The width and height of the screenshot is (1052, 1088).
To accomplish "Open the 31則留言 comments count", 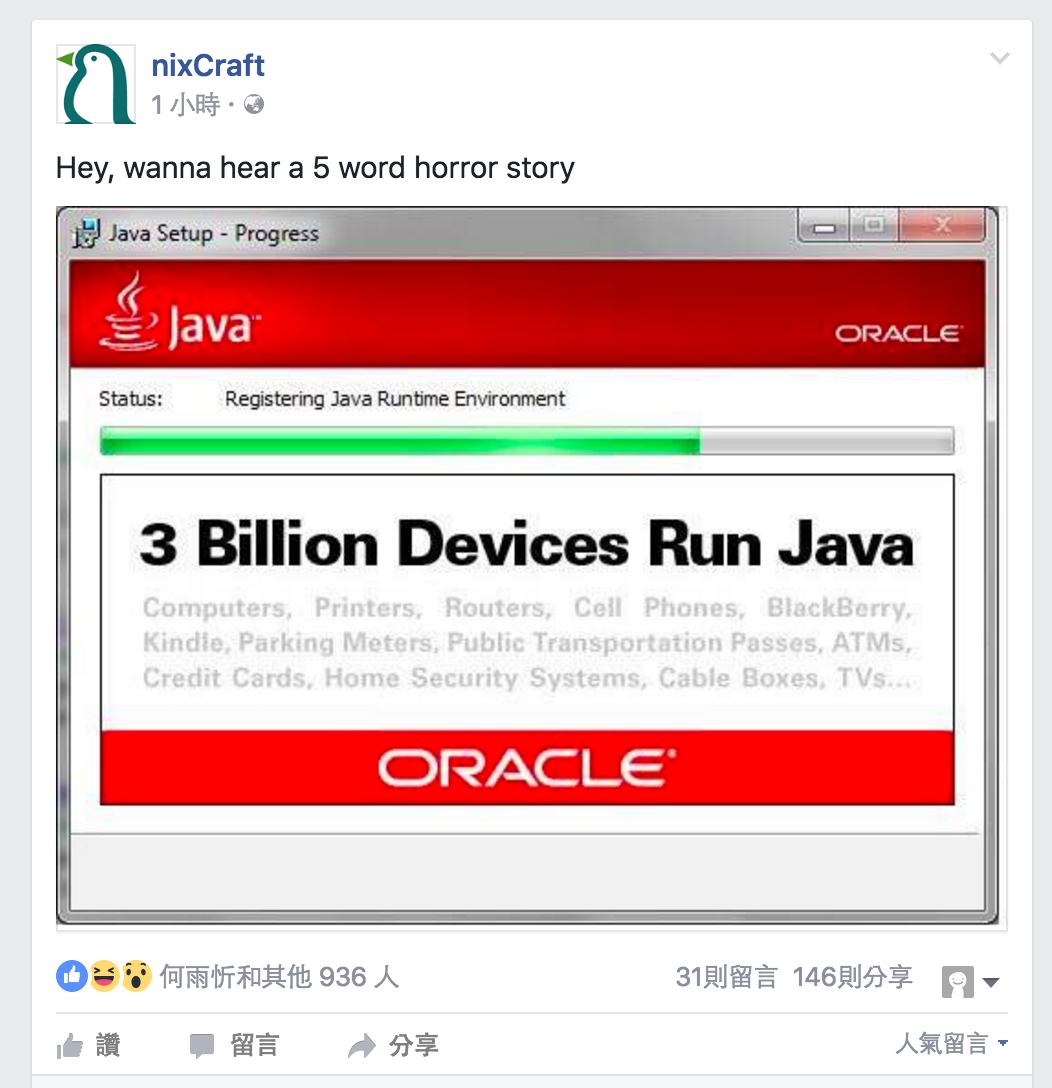I will (x=727, y=977).
